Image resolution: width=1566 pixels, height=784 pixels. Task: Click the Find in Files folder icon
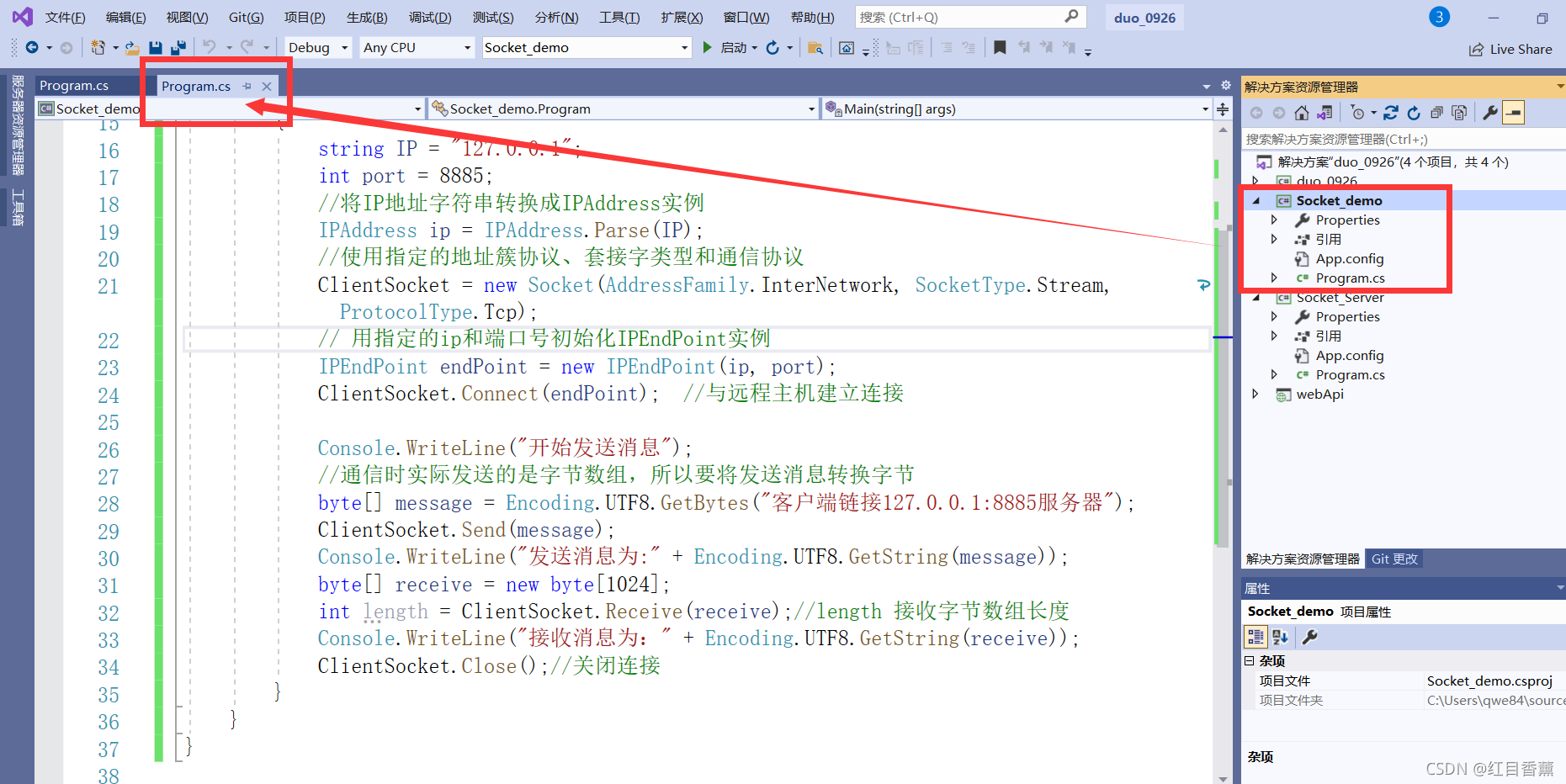click(815, 48)
